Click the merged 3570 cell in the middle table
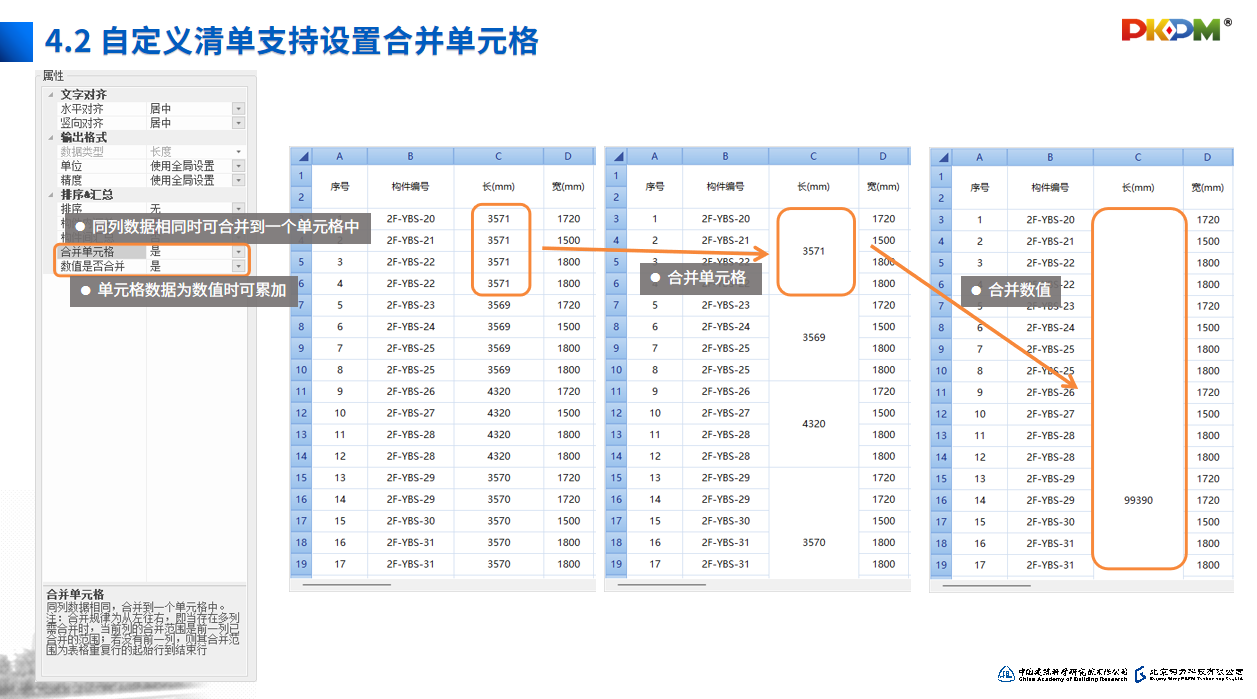Screen dimensions: 1257x699 coord(814,521)
